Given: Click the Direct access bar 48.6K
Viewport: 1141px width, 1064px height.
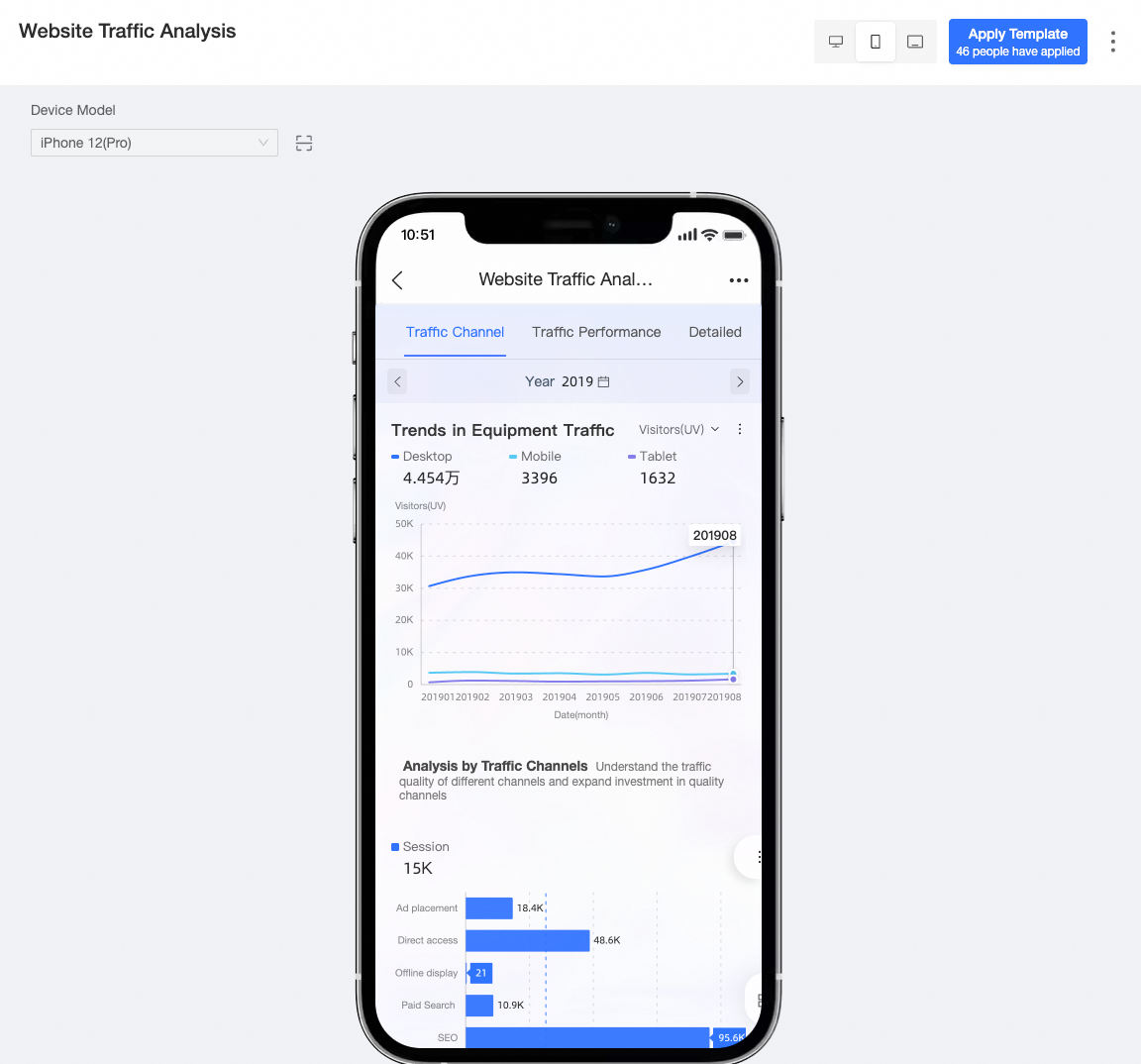Looking at the screenshot, I should pyautogui.click(x=528, y=940).
